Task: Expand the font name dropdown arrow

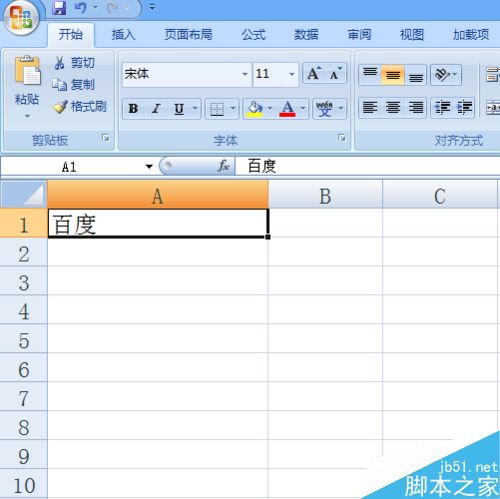Action: (x=245, y=74)
